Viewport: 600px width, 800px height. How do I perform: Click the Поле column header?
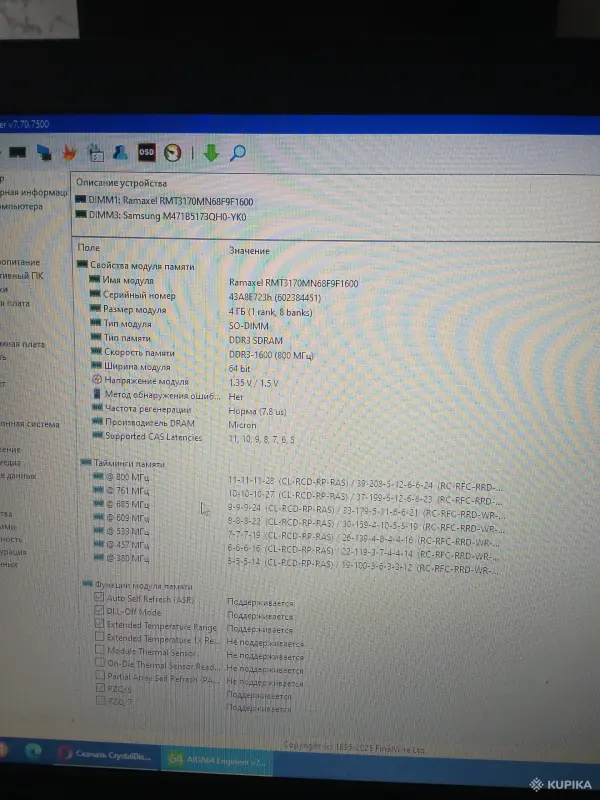coord(89,247)
